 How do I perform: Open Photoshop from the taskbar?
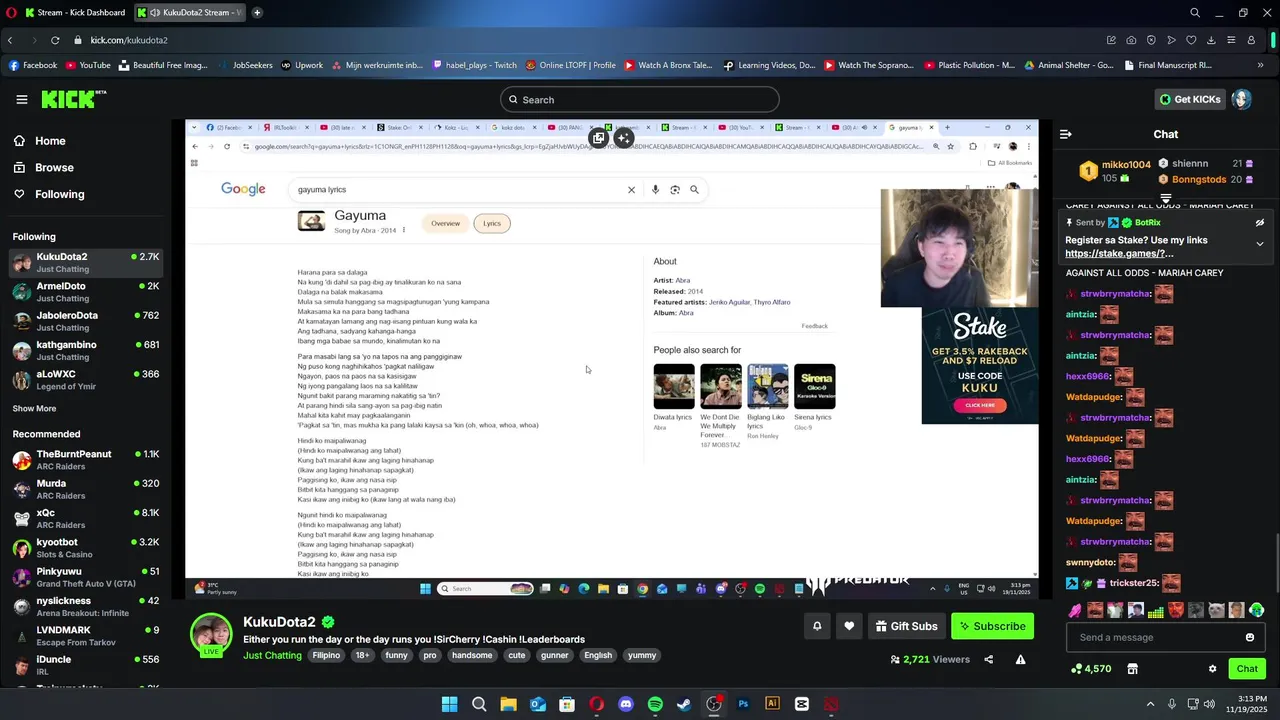click(x=743, y=704)
